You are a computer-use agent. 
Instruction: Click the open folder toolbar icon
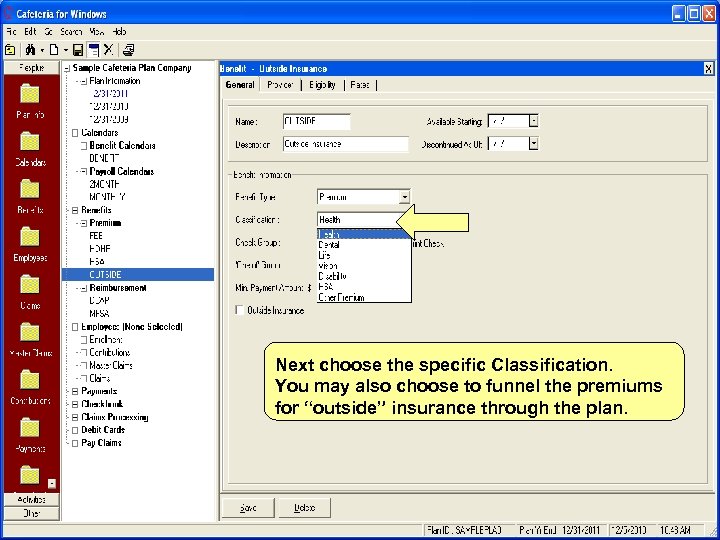[x=10, y=50]
